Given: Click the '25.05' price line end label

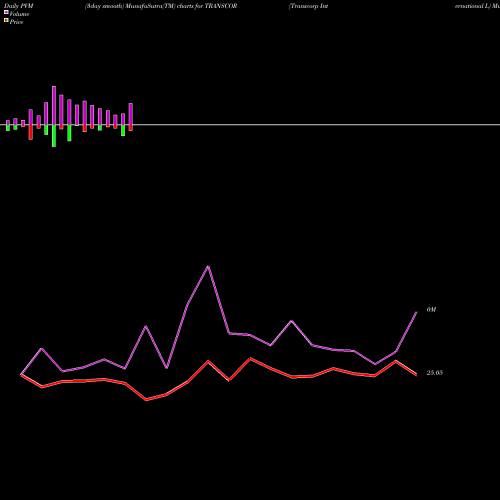Looking at the screenshot, I should pos(435,373).
